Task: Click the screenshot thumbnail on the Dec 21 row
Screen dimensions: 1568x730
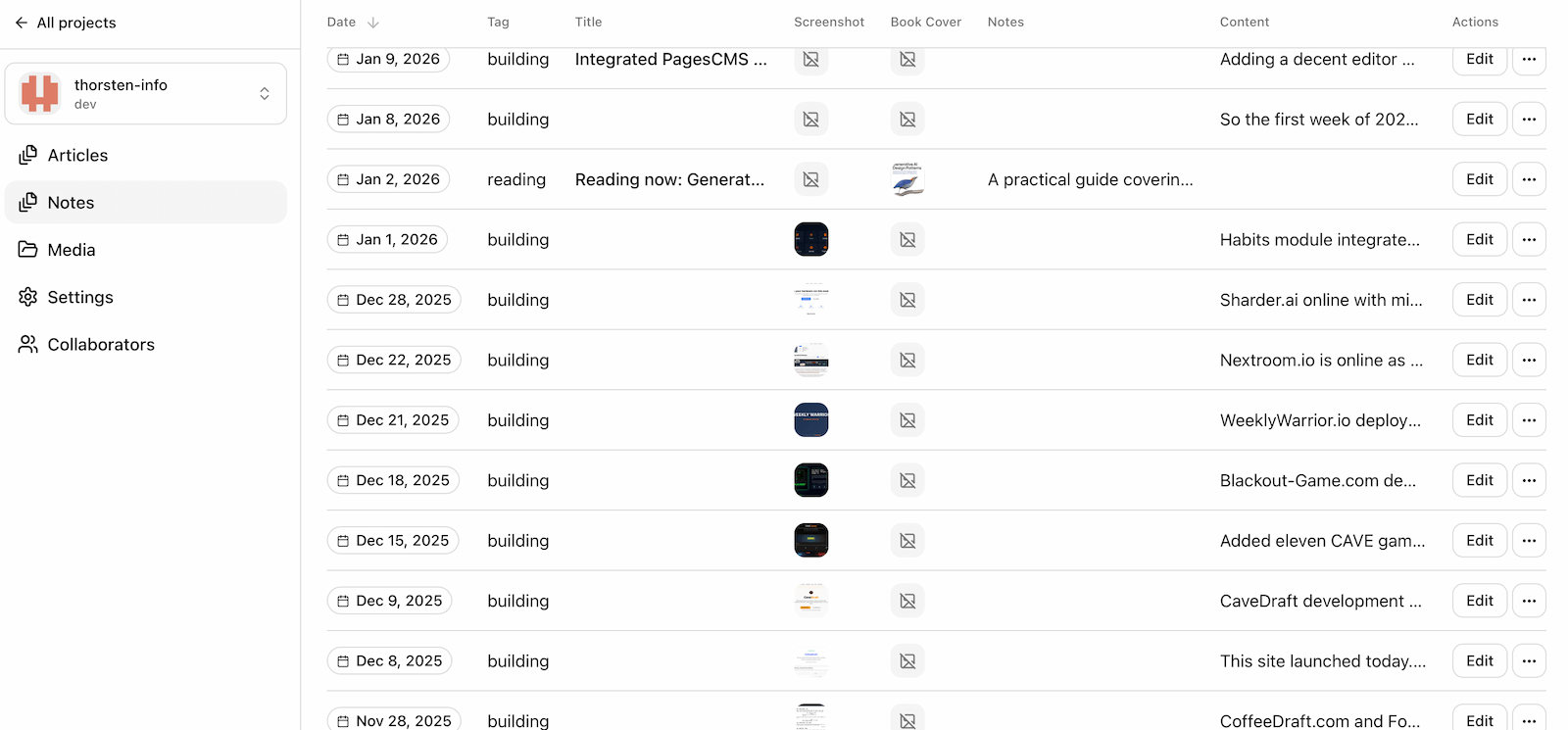Action: coord(810,419)
